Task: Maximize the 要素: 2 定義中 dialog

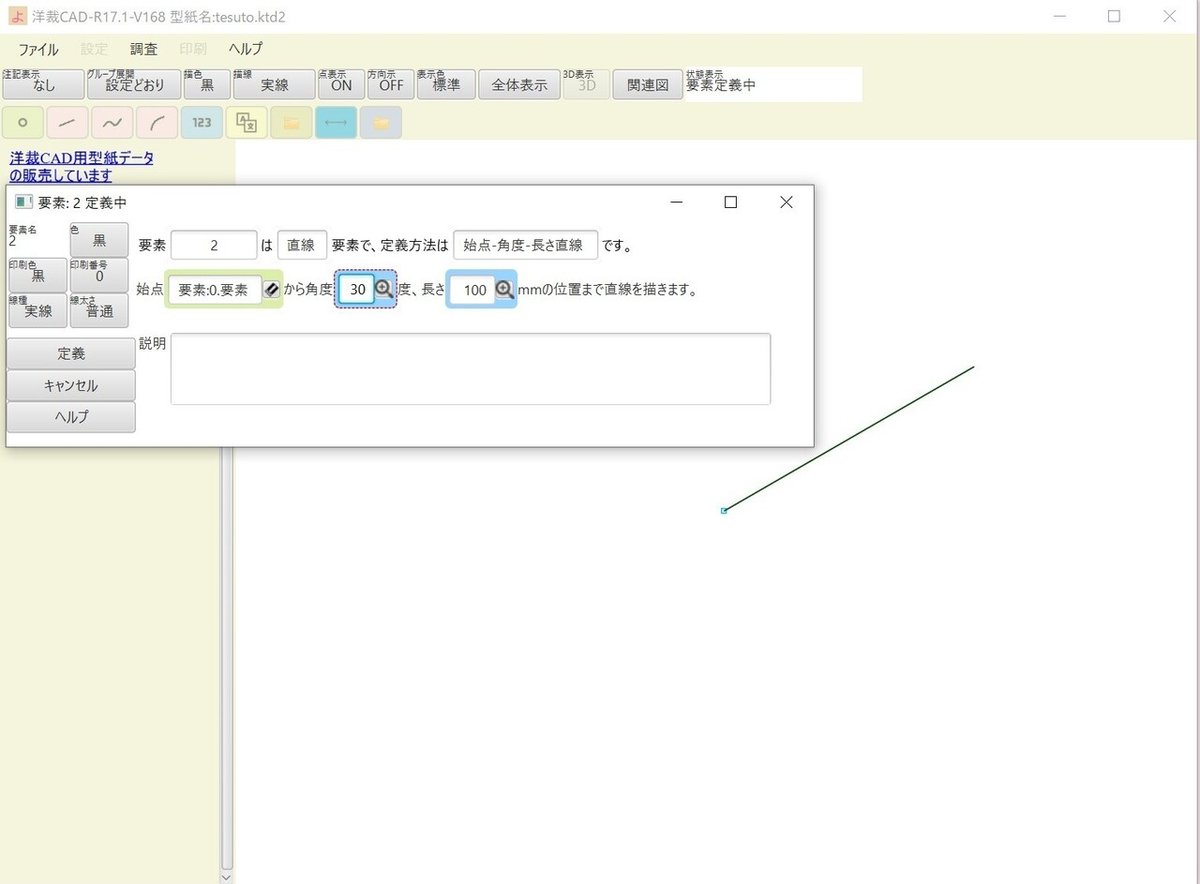Action: [730, 202]
